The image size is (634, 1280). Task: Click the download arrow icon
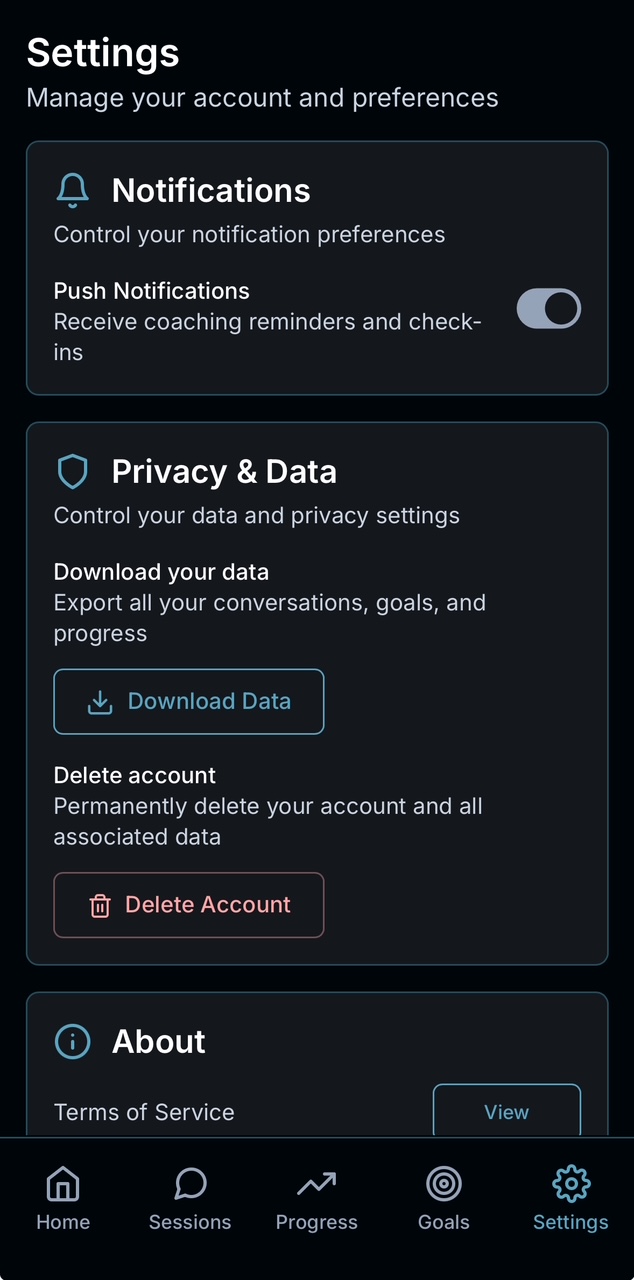(100, 701)
